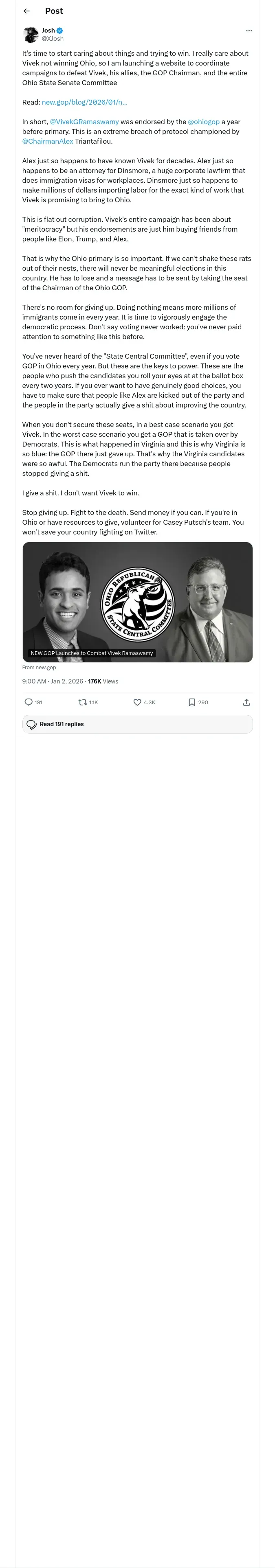The image size is (275, 1568).
Task: Click the reply speech bubble icon
Action: 28,702
